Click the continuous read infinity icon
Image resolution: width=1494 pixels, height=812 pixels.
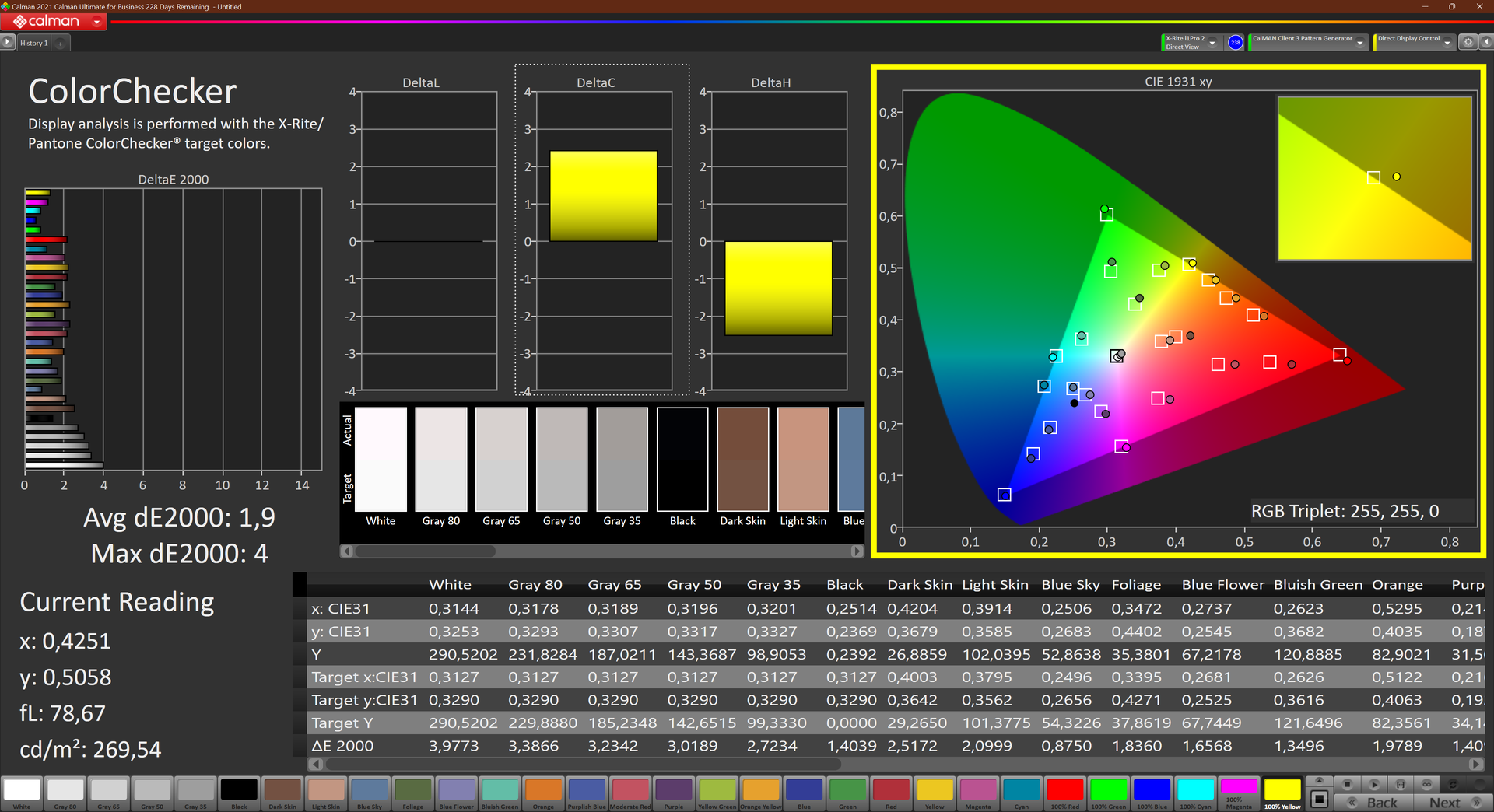tap(1426, 784)
